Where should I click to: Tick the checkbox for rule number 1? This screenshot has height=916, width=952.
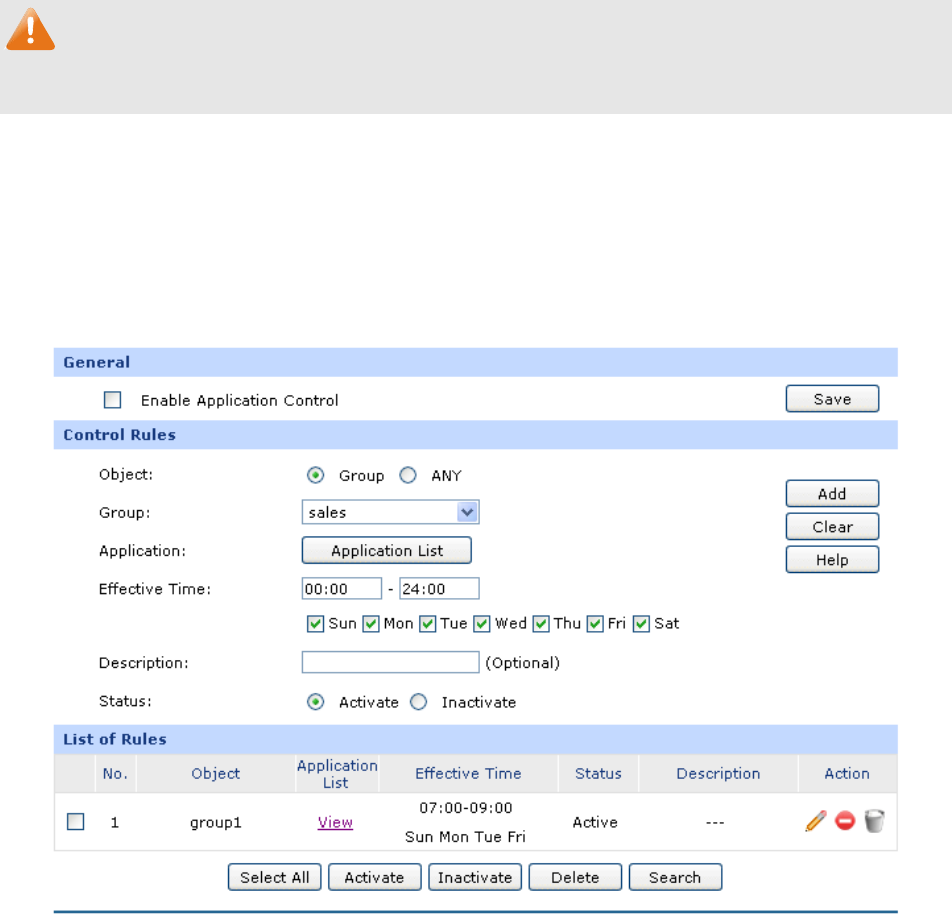coord(76,822)
